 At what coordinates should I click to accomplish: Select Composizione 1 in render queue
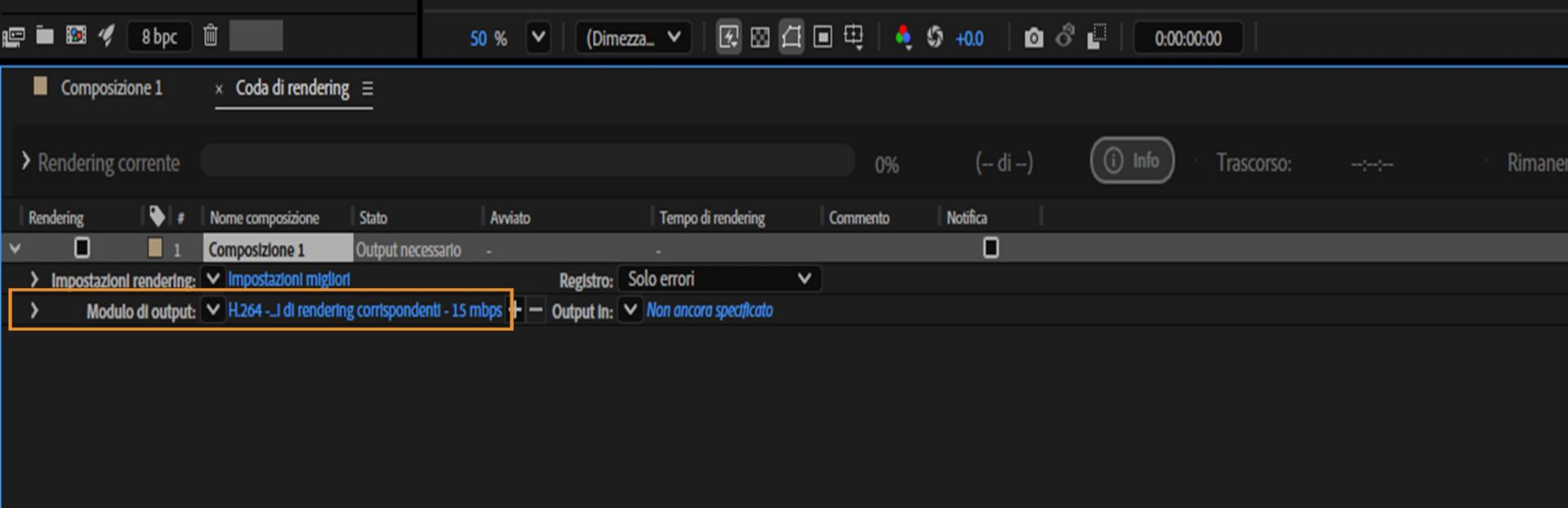coord(278,249)
